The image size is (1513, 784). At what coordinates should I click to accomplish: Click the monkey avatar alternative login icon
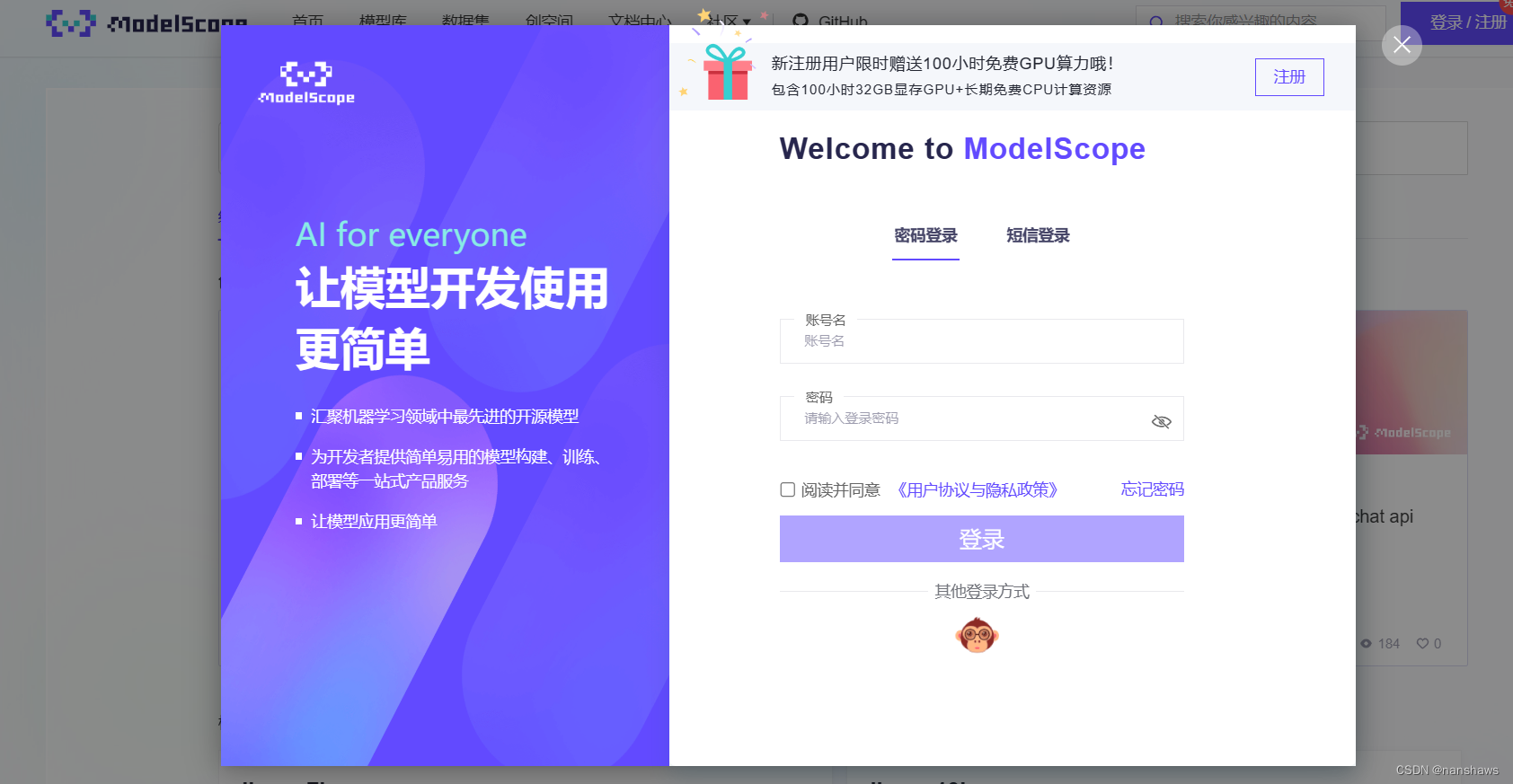[978, 635]
